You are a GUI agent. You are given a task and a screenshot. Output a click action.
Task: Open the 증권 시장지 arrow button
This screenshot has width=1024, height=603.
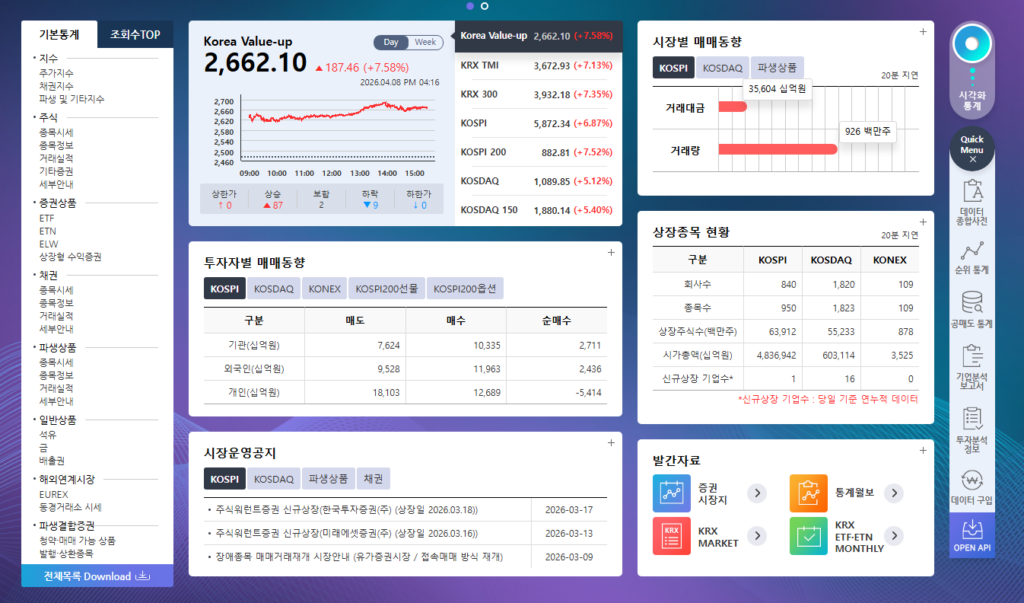coord(758,492)
